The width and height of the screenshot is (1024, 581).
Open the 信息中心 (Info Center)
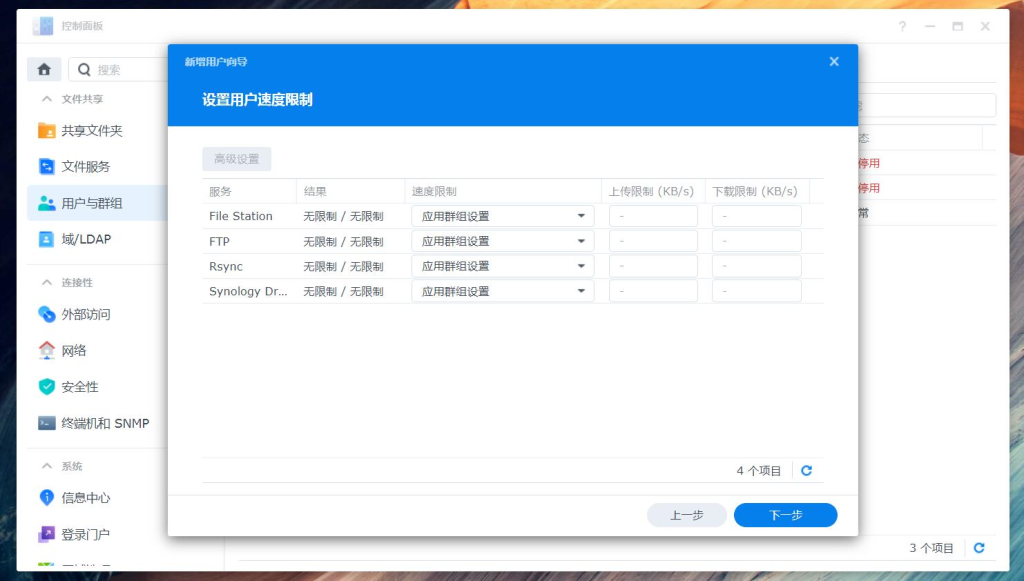(x=80, y=497)
